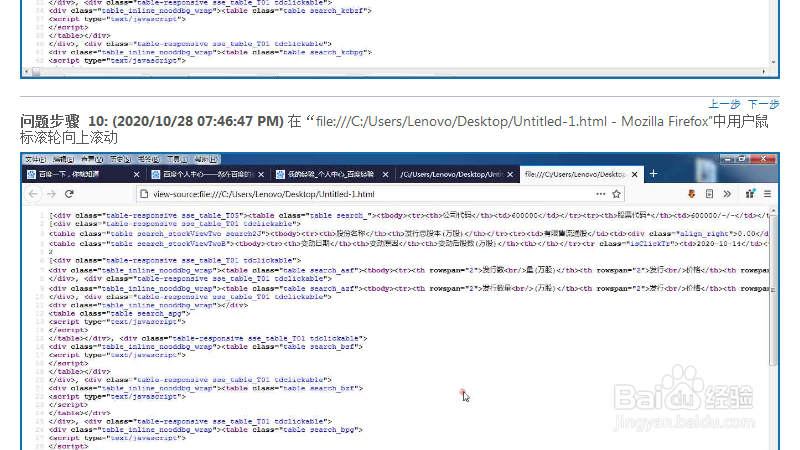Open the reader/sidebar toolbar icon

[x=709, y=194]
